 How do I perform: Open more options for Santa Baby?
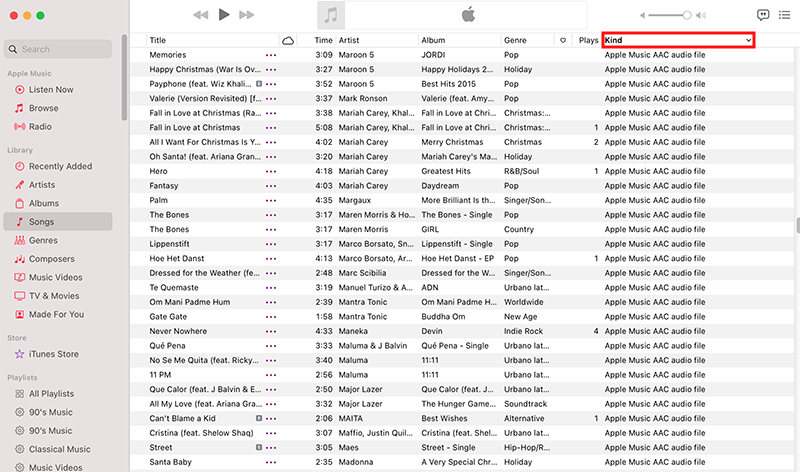(x=271, y=462)
